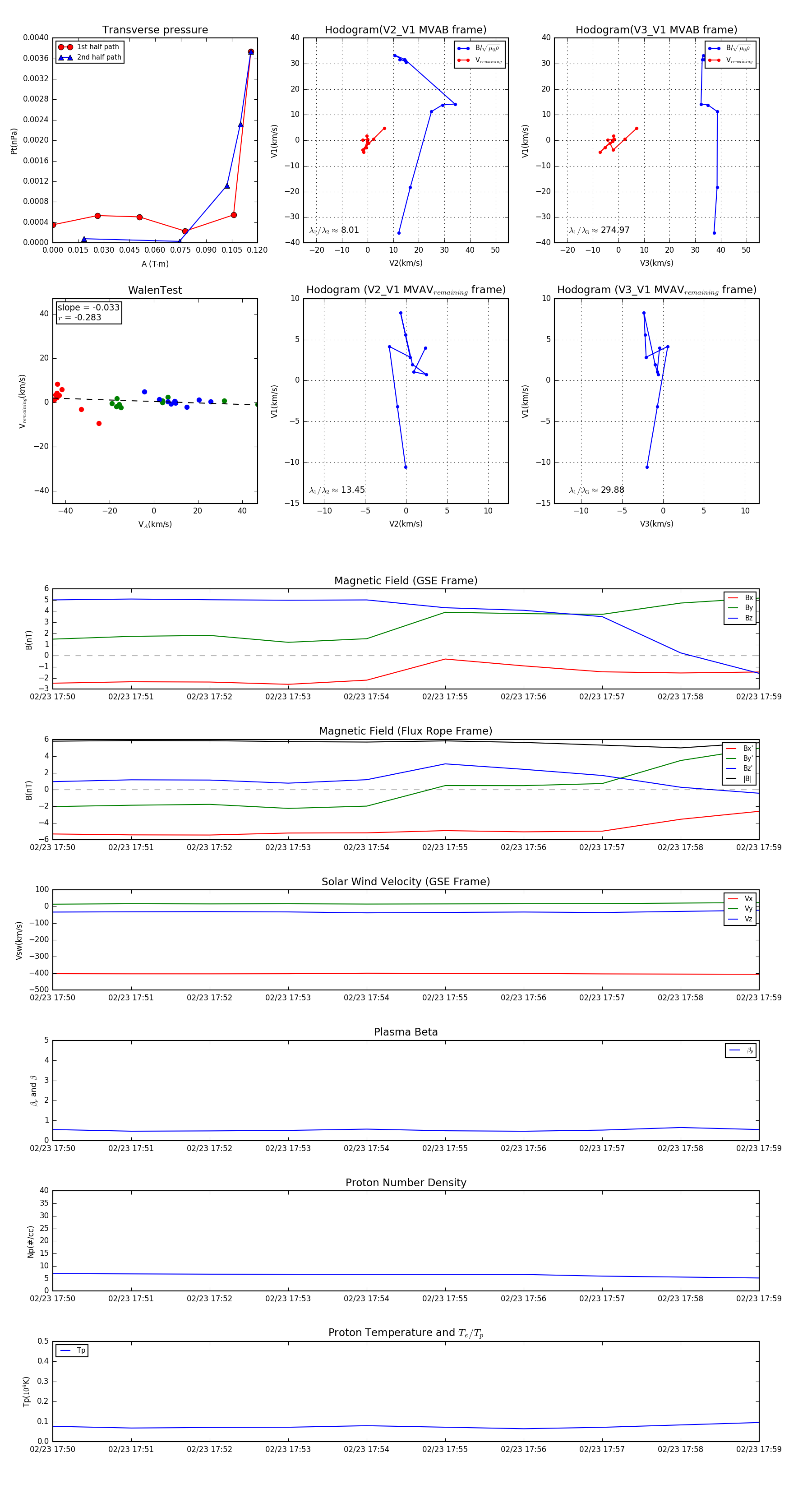Click the "Solar Wind Velocity (GSE Frame)" title
Viewport: 812px width, 1489px height.
(406, 882)
